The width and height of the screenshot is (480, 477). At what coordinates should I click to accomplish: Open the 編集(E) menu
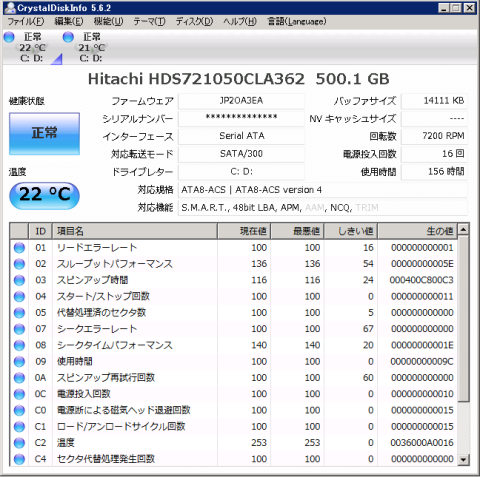(69, 22)
